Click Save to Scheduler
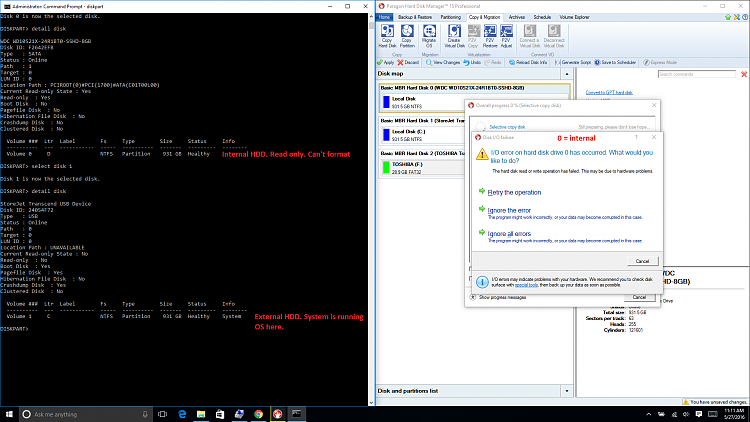Viewport: 750px width, 422px height. 615,63
